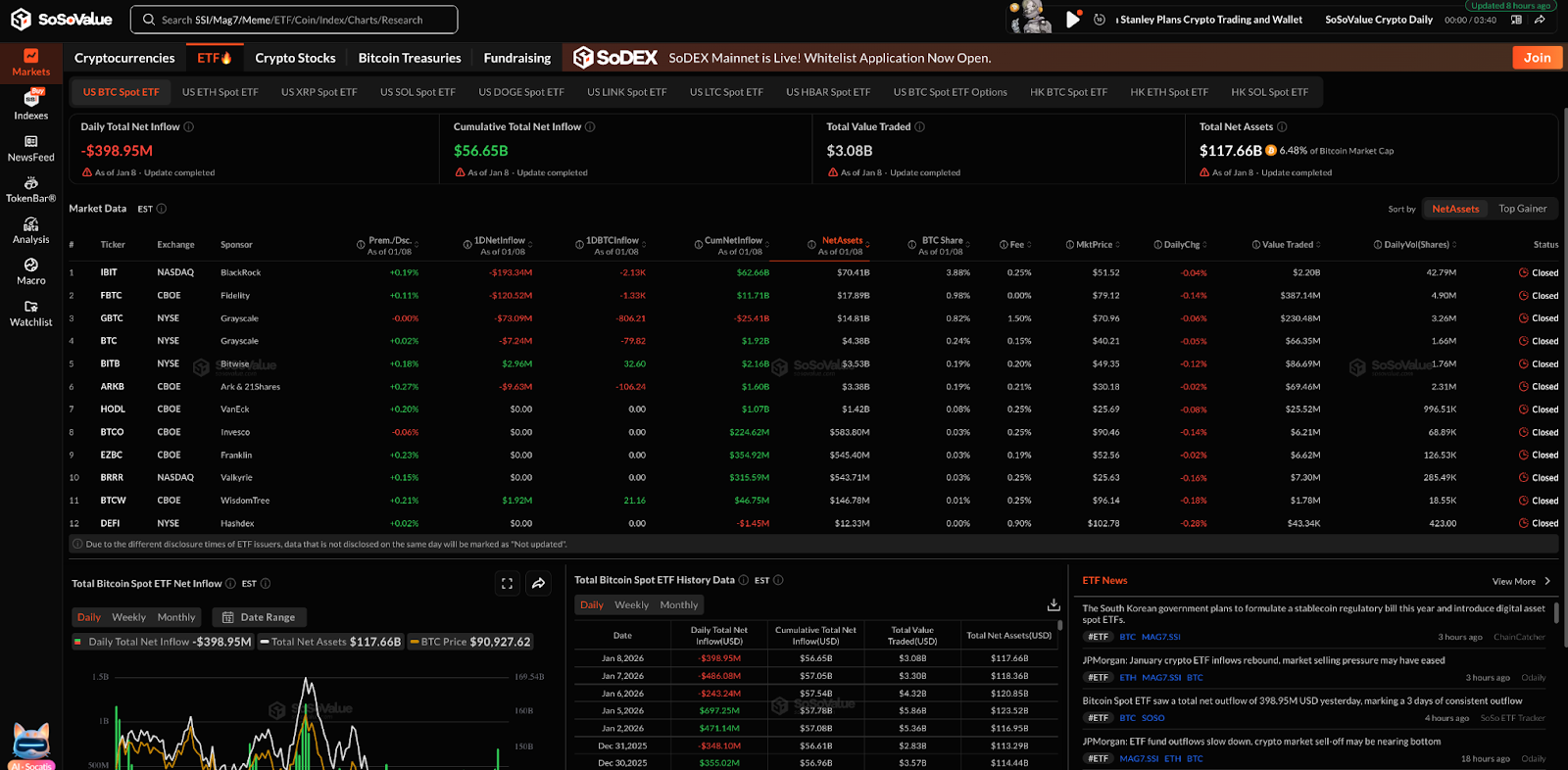Open TokenBar from the left sidebar
Viewport: 1568px width, 770px height.
coord(30,189)
